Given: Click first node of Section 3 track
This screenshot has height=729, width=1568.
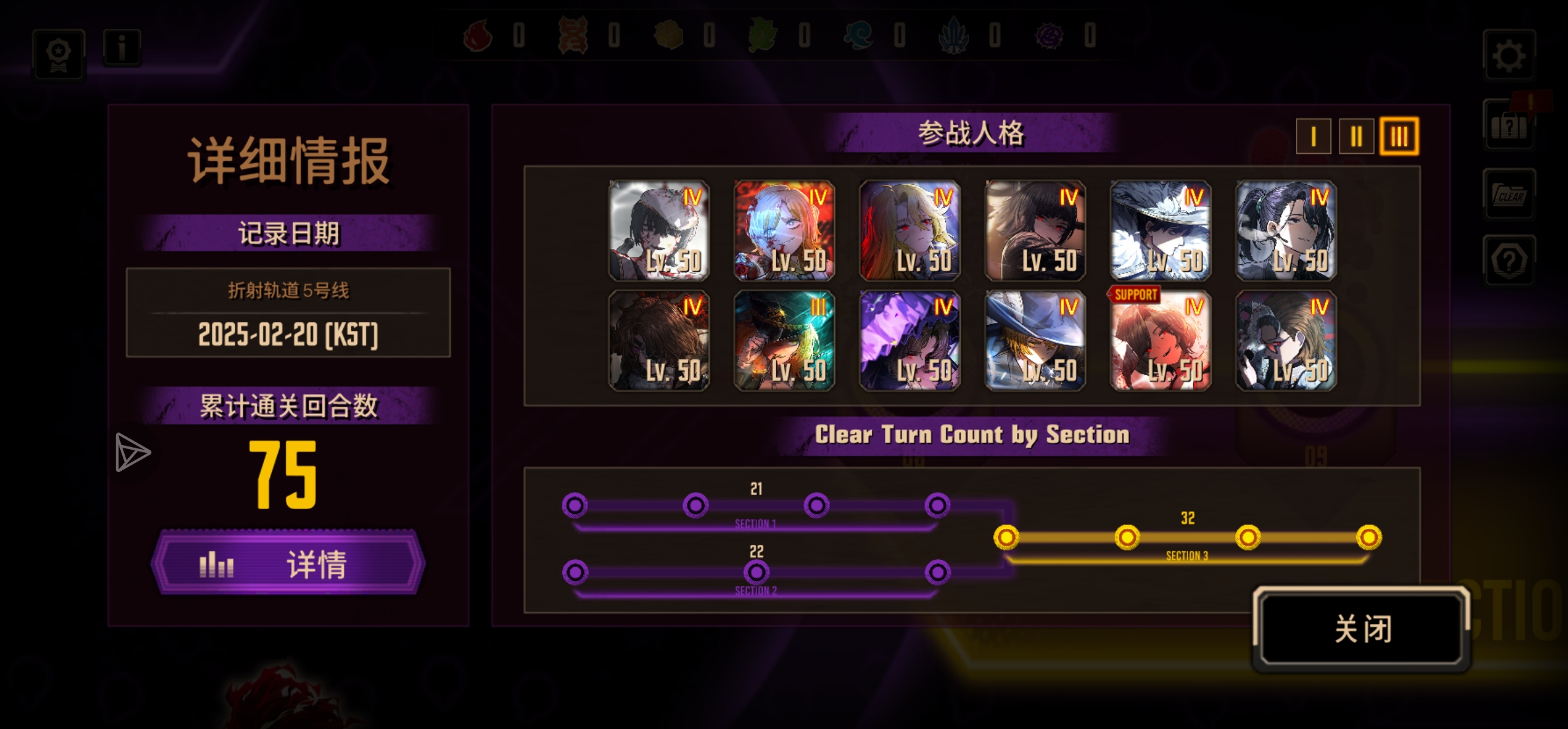Looking at the screenshot, I should [x=1006, y=538].
